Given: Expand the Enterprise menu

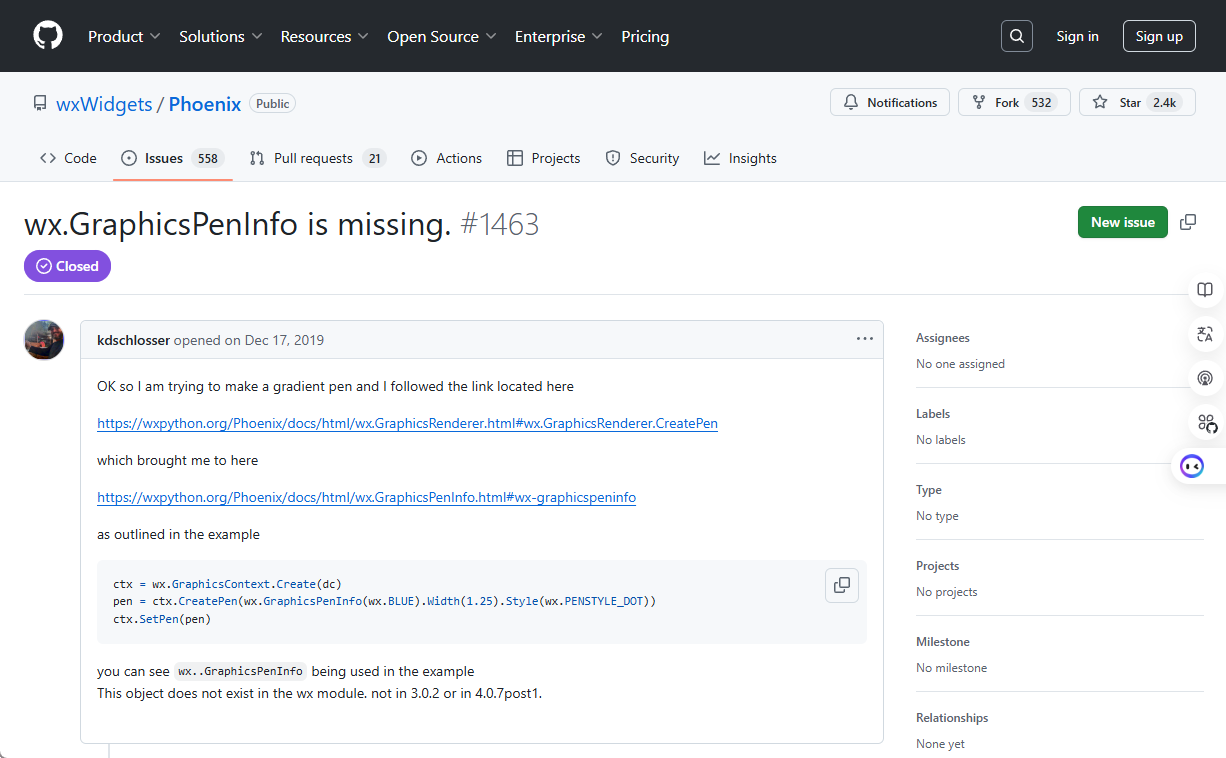Looking at the screenshot, I should coord(559,36).
